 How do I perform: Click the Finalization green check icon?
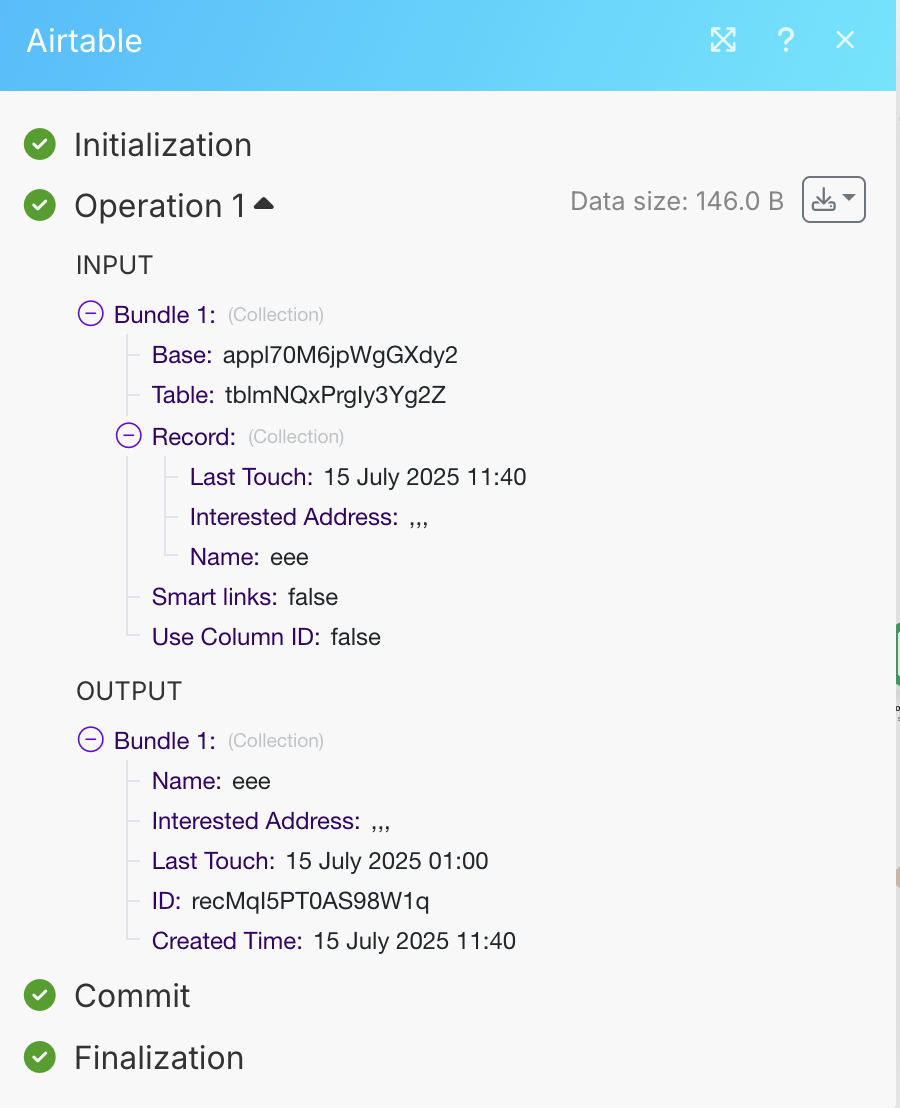[x=40, y=1057]
